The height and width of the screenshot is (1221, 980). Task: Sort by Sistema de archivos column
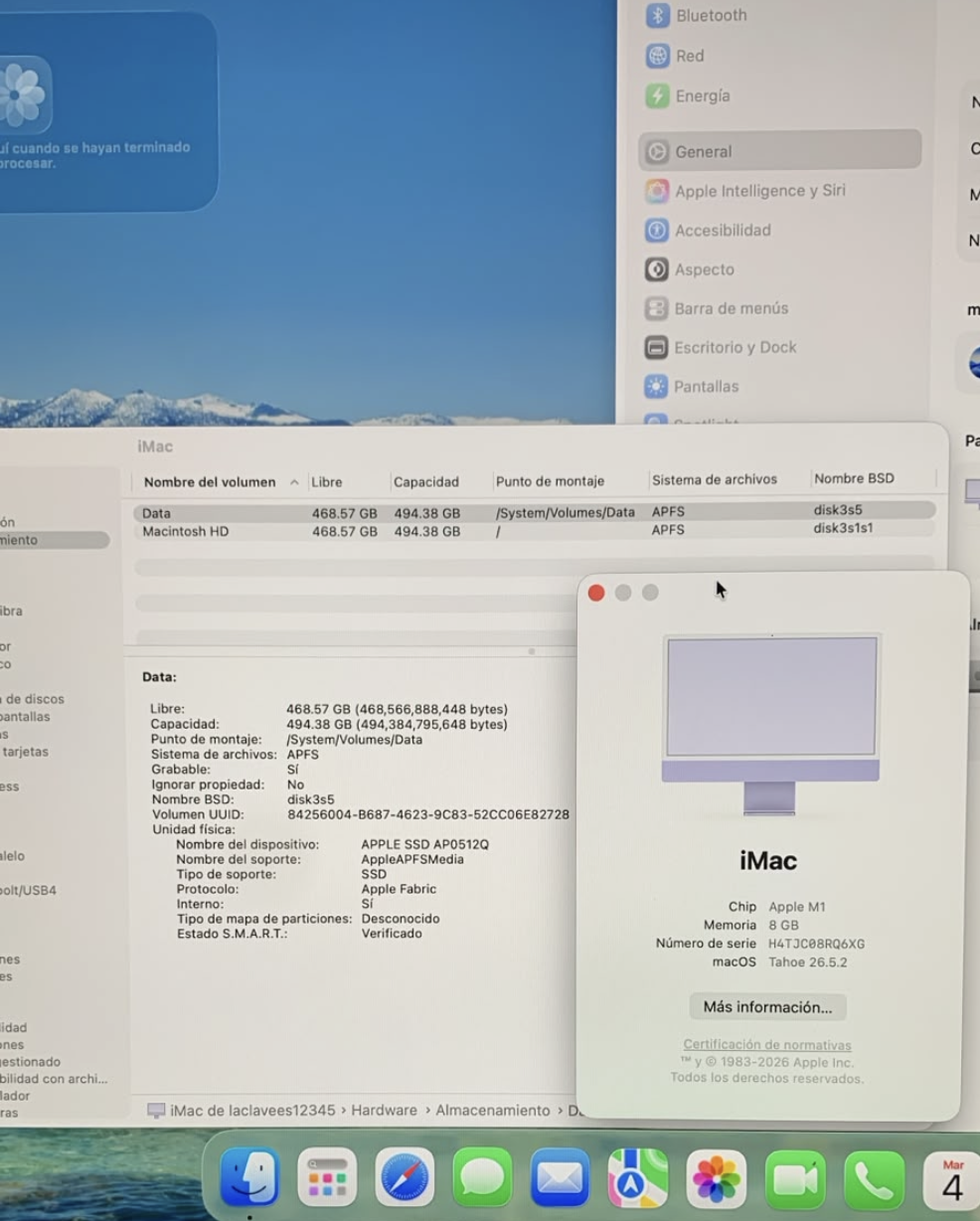(x=715, y=479)
